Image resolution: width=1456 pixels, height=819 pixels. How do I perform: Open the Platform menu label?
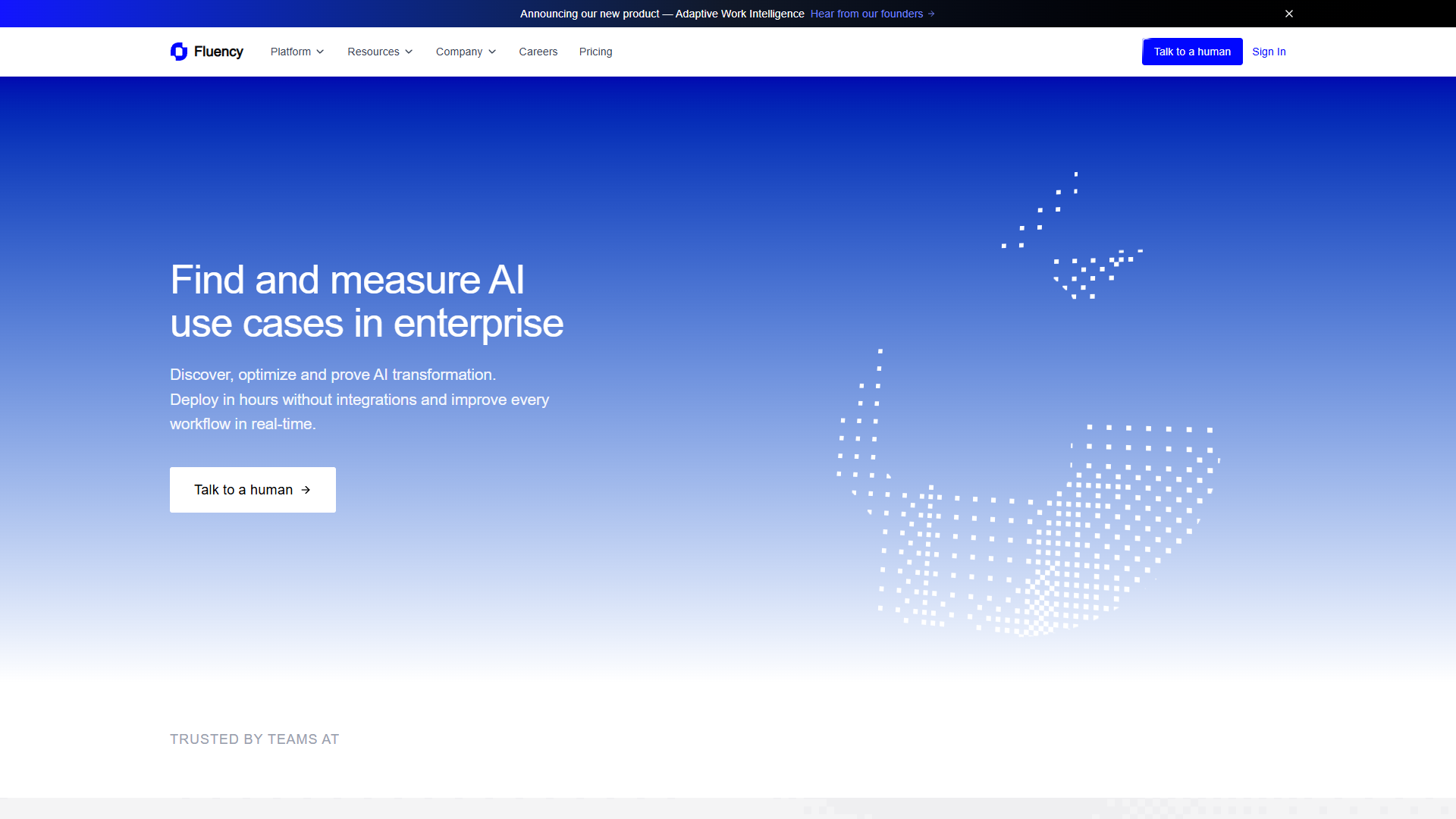(290, 52)
